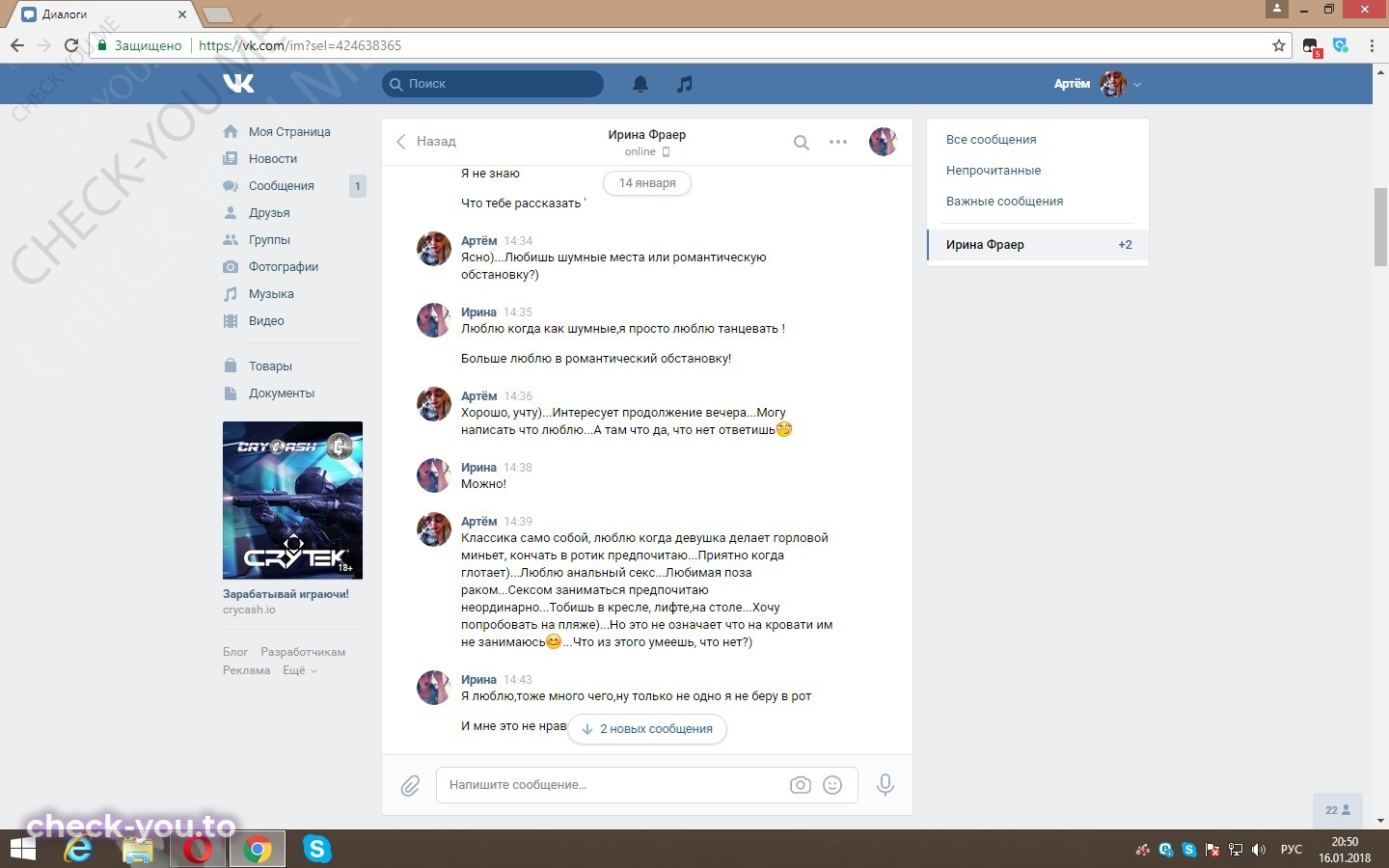
Task: Return to dialogs with Назад
Action: (x=426, y=142)
